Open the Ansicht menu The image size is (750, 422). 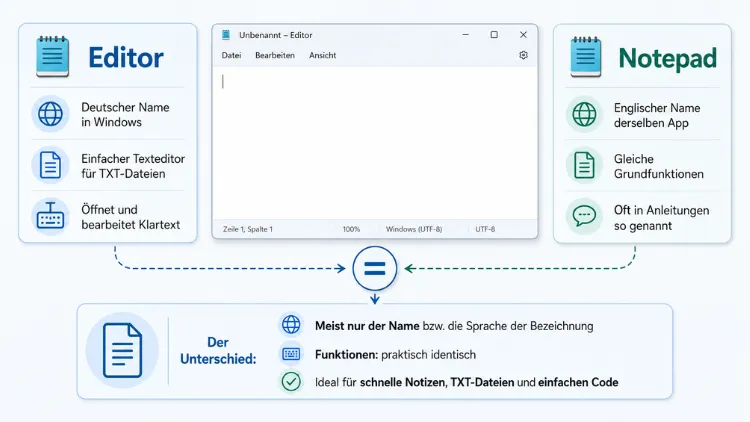tap(322, 56)
